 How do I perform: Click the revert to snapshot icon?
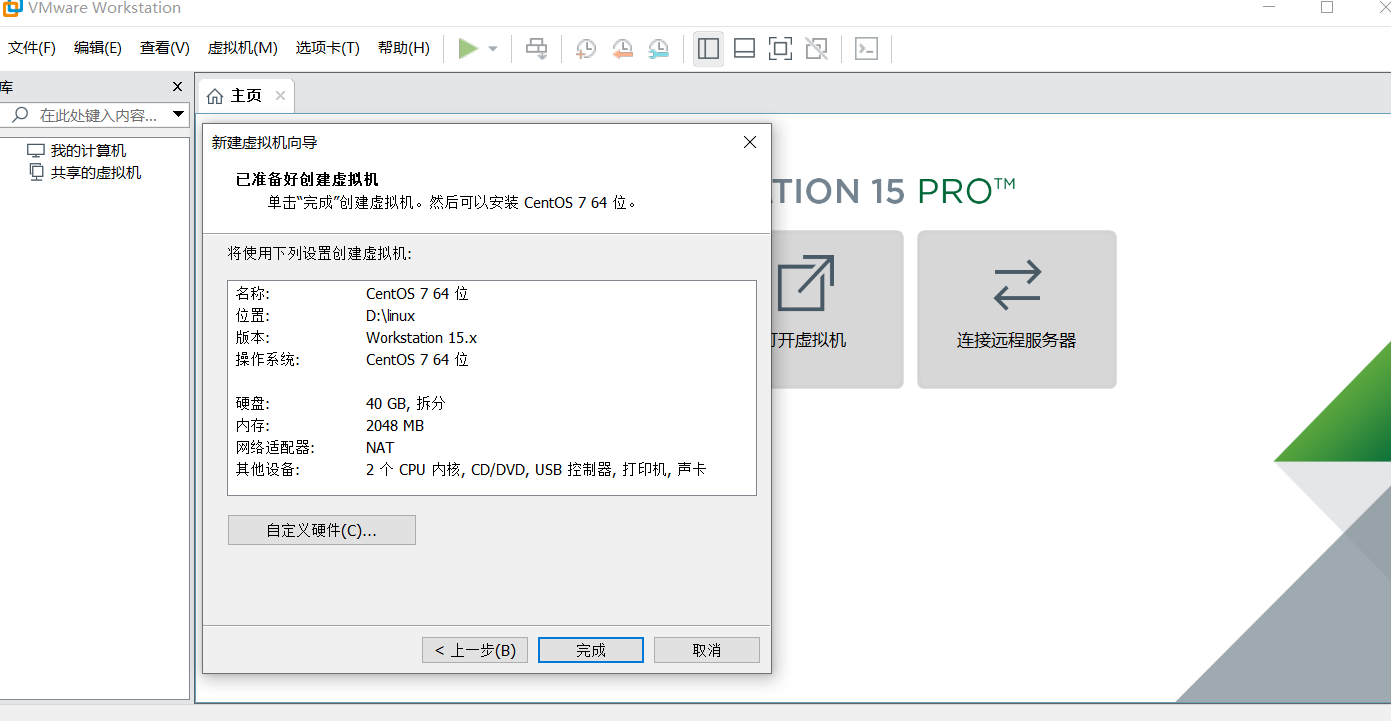point(622,48)
